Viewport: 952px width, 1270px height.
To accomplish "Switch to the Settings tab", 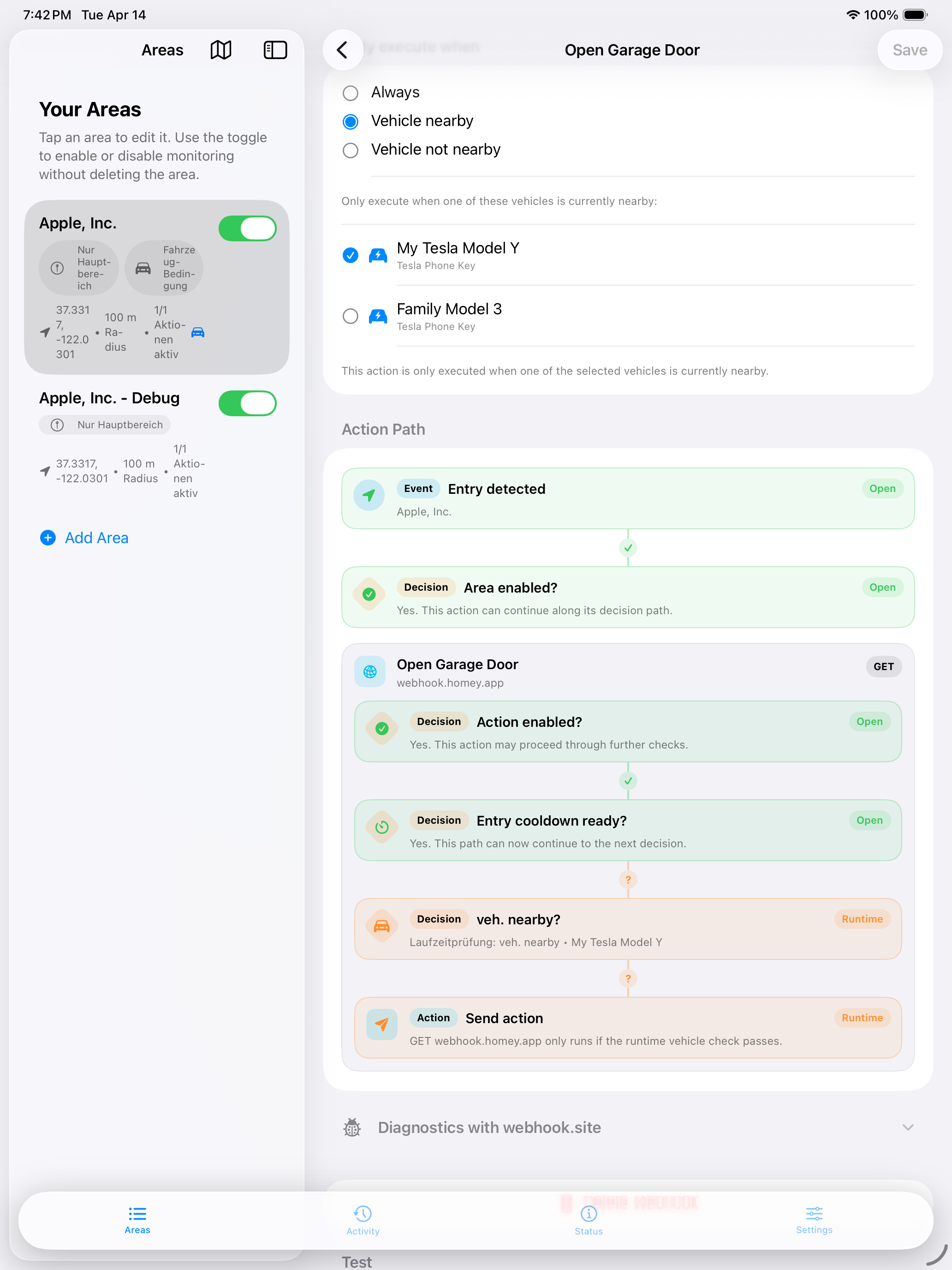I will pos(814,1221).
